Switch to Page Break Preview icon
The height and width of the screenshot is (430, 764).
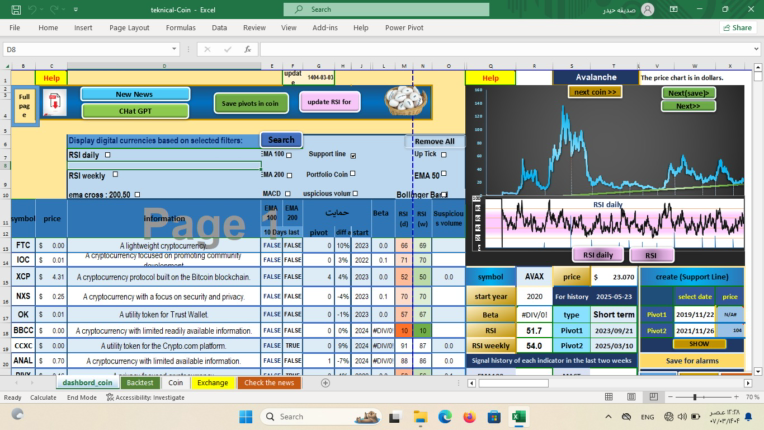(x=653, y=397)
